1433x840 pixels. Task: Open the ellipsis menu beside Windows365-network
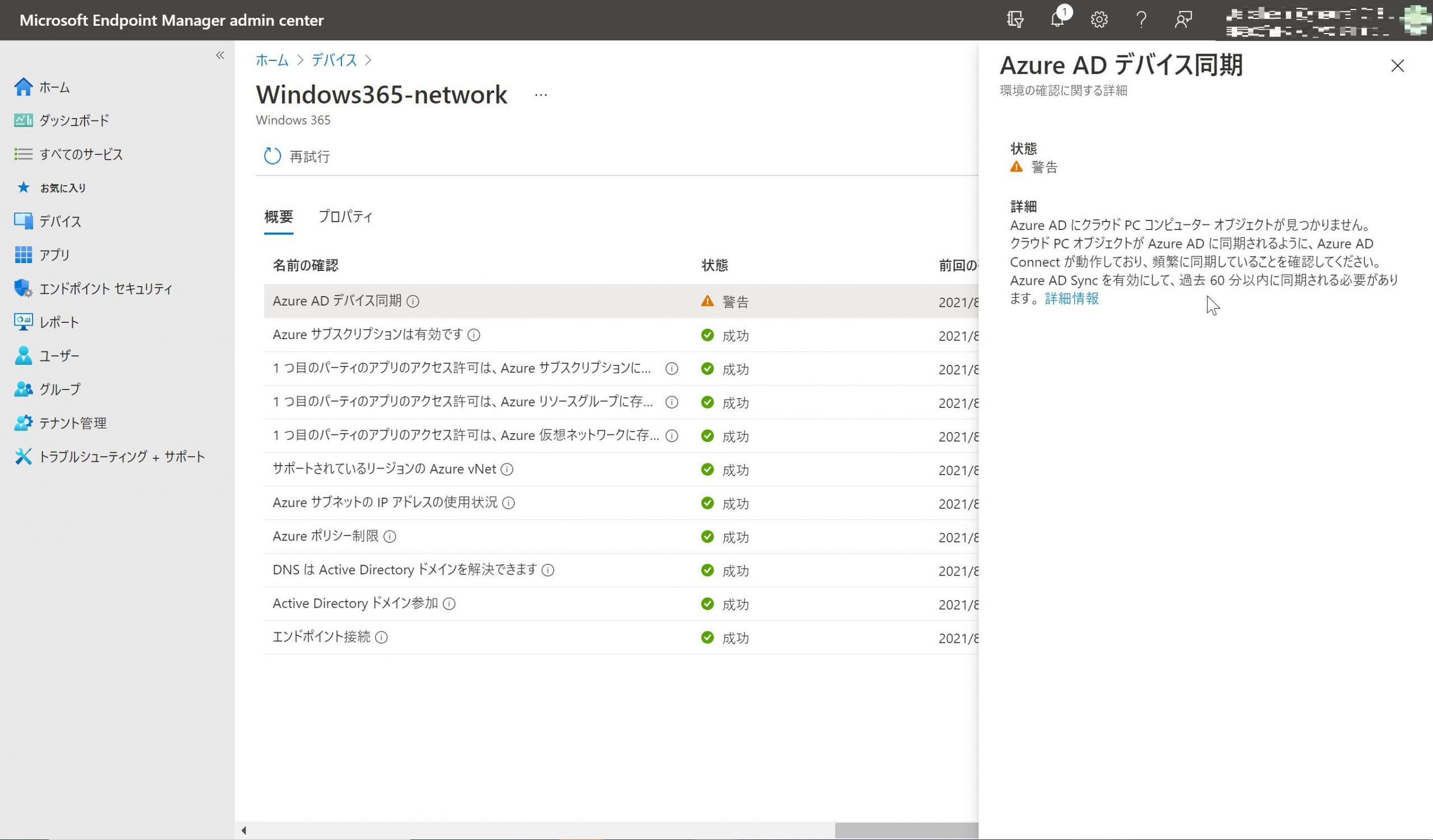tap(540, 96)
